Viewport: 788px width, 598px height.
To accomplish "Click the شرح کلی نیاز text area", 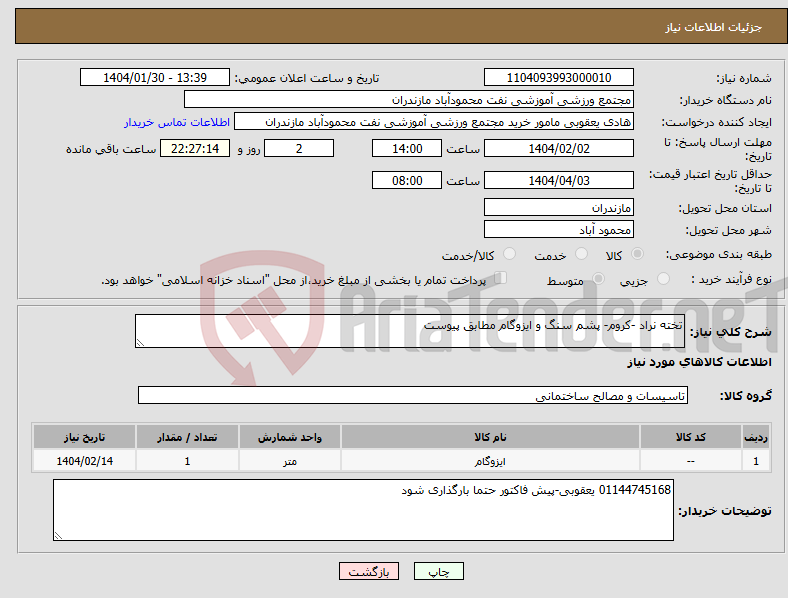I will (x=410, y=331).
